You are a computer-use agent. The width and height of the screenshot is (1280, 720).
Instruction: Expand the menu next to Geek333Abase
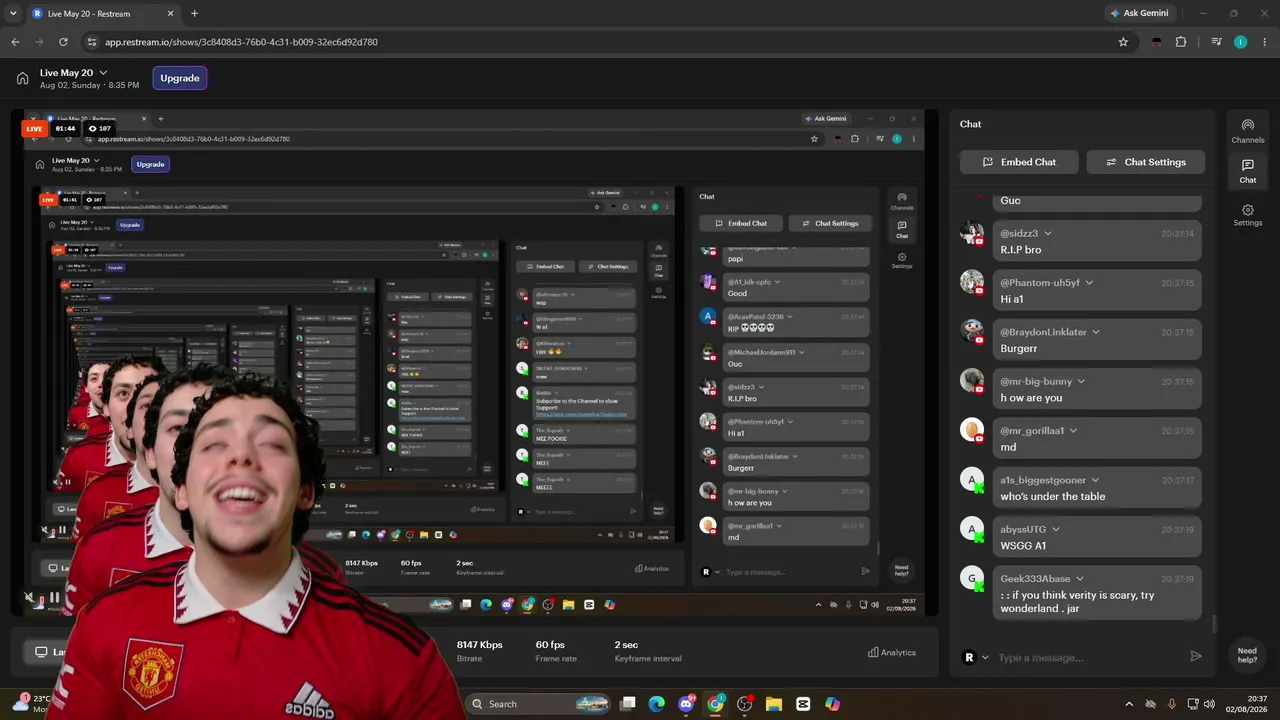point(1080,579)
